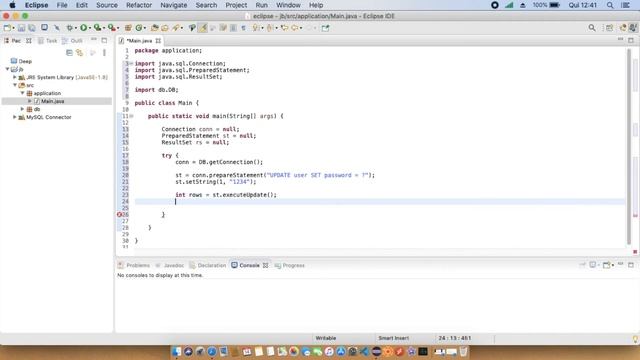This screenshot has width=640, height=360.
Task: Open the dropdown arrow beside the Debug icon
Action: tap(76, 28)
